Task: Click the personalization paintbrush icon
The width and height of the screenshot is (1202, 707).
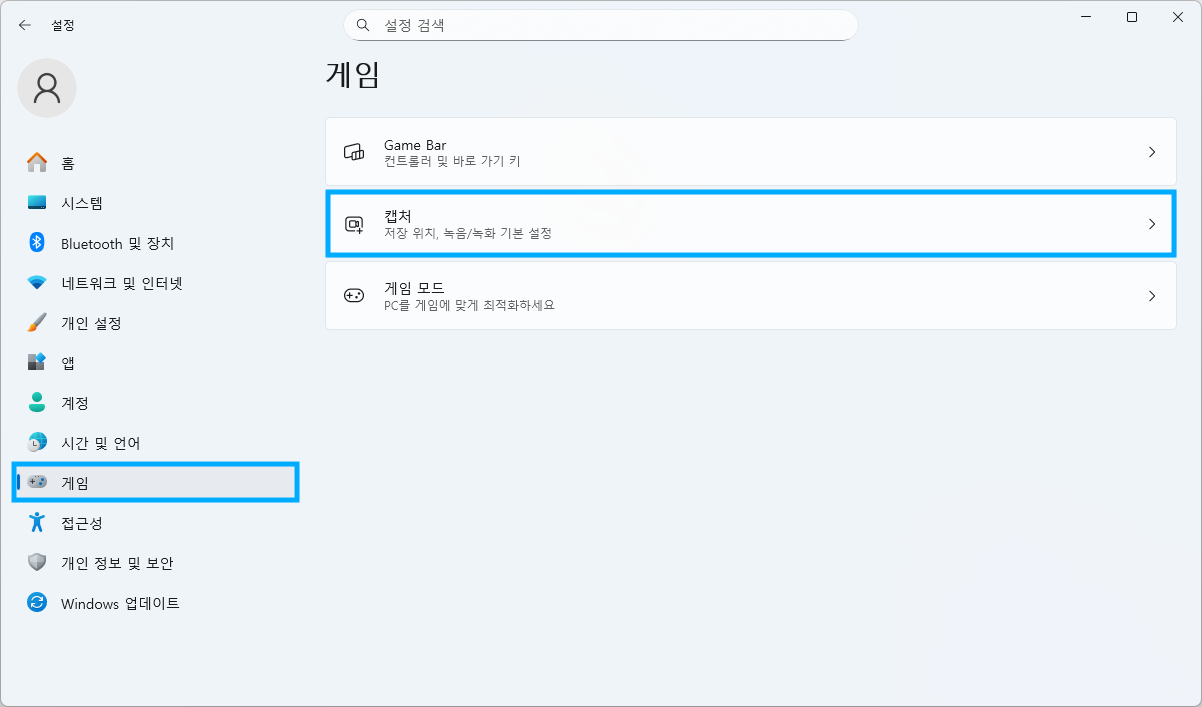Action: [x=37, y=323]
